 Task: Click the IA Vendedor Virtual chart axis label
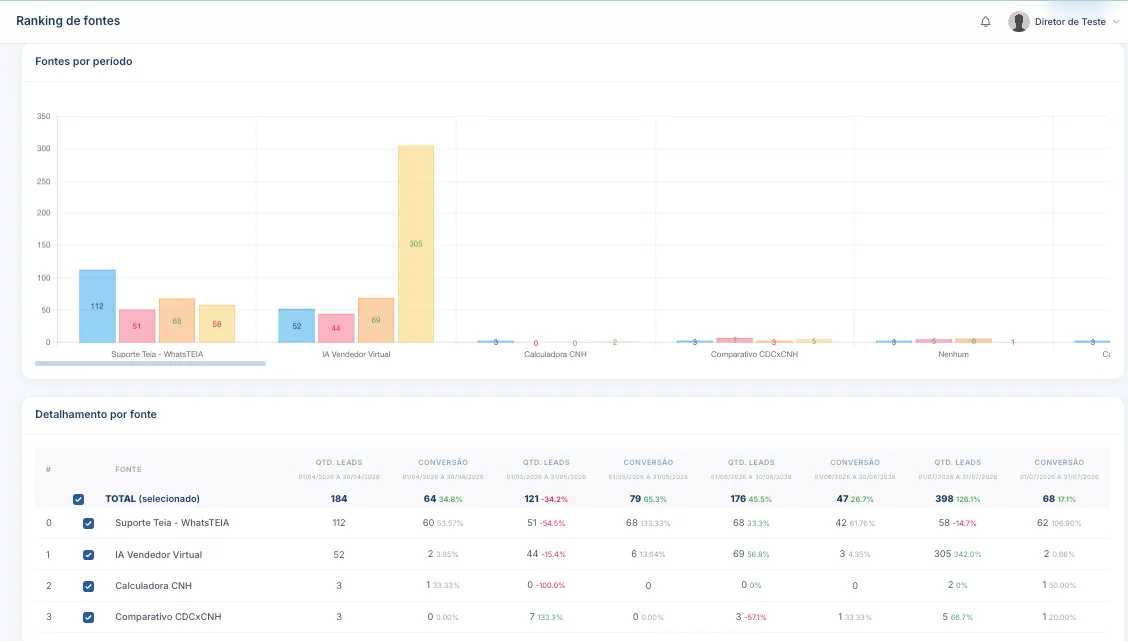click(356, 355)
